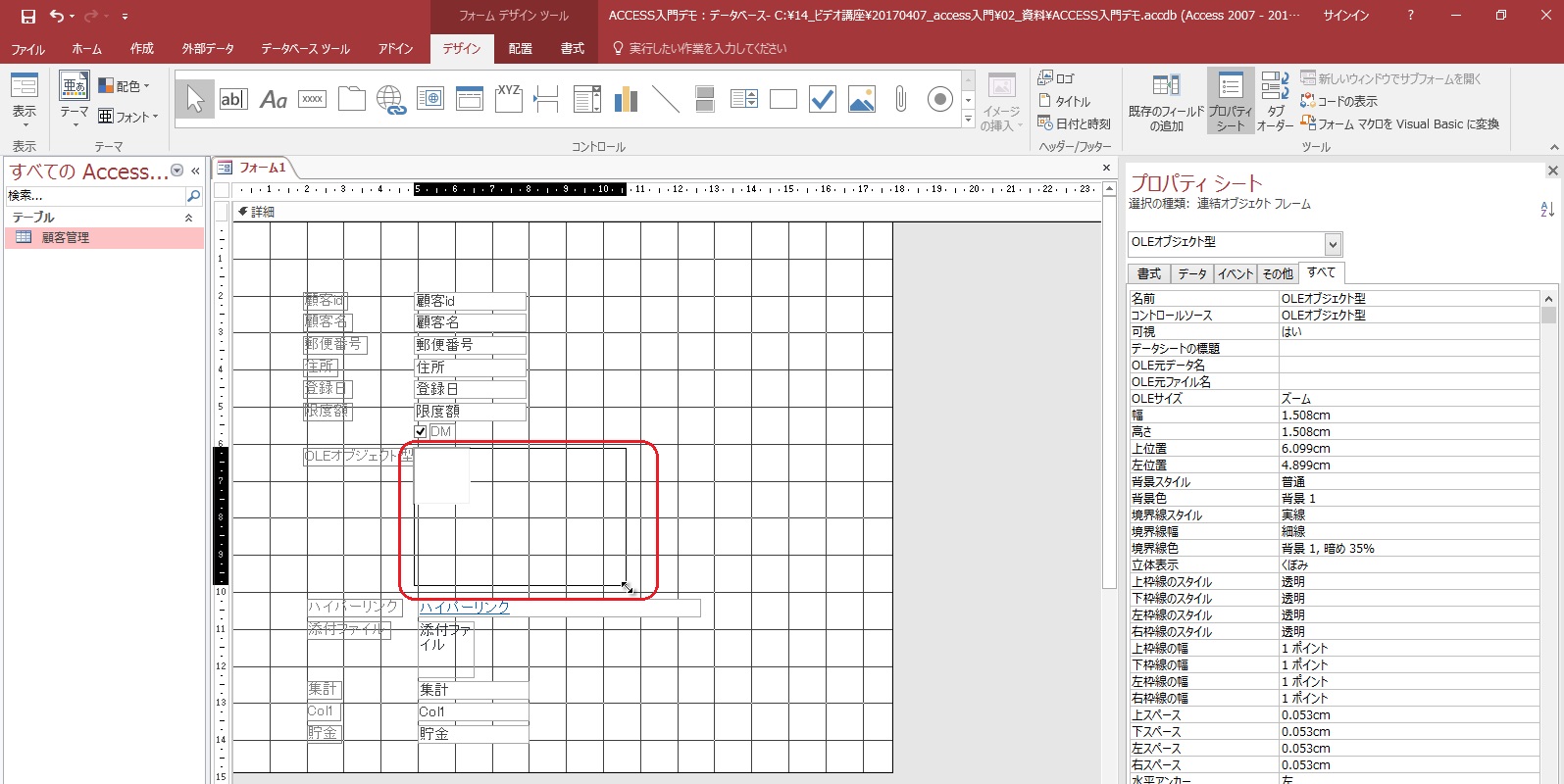The height and width of the screenshot is (784, 1564).
Task: Click the 背景色 property value field
Action: [1409, 498]
